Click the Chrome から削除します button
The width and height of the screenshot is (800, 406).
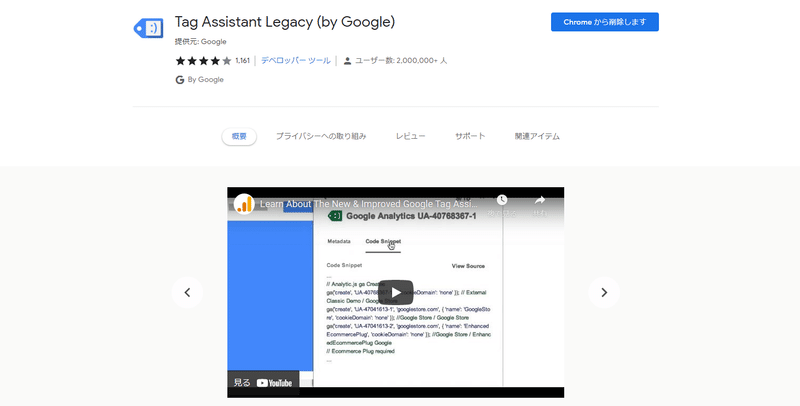click(605, 22)
